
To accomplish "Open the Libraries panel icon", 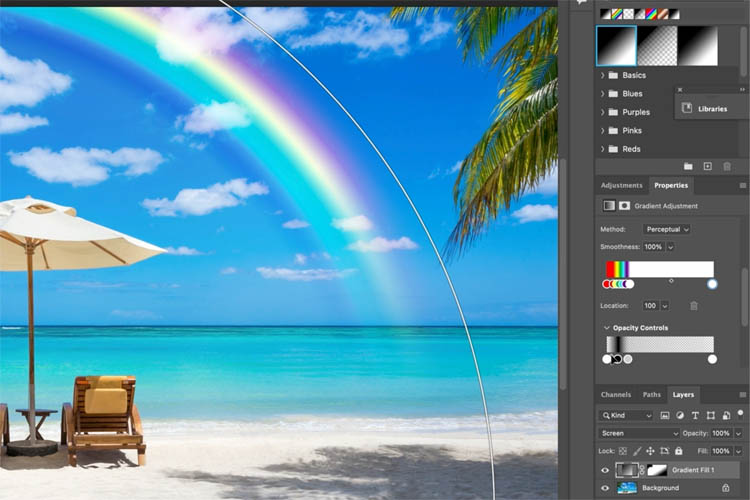I will point(687,108).
